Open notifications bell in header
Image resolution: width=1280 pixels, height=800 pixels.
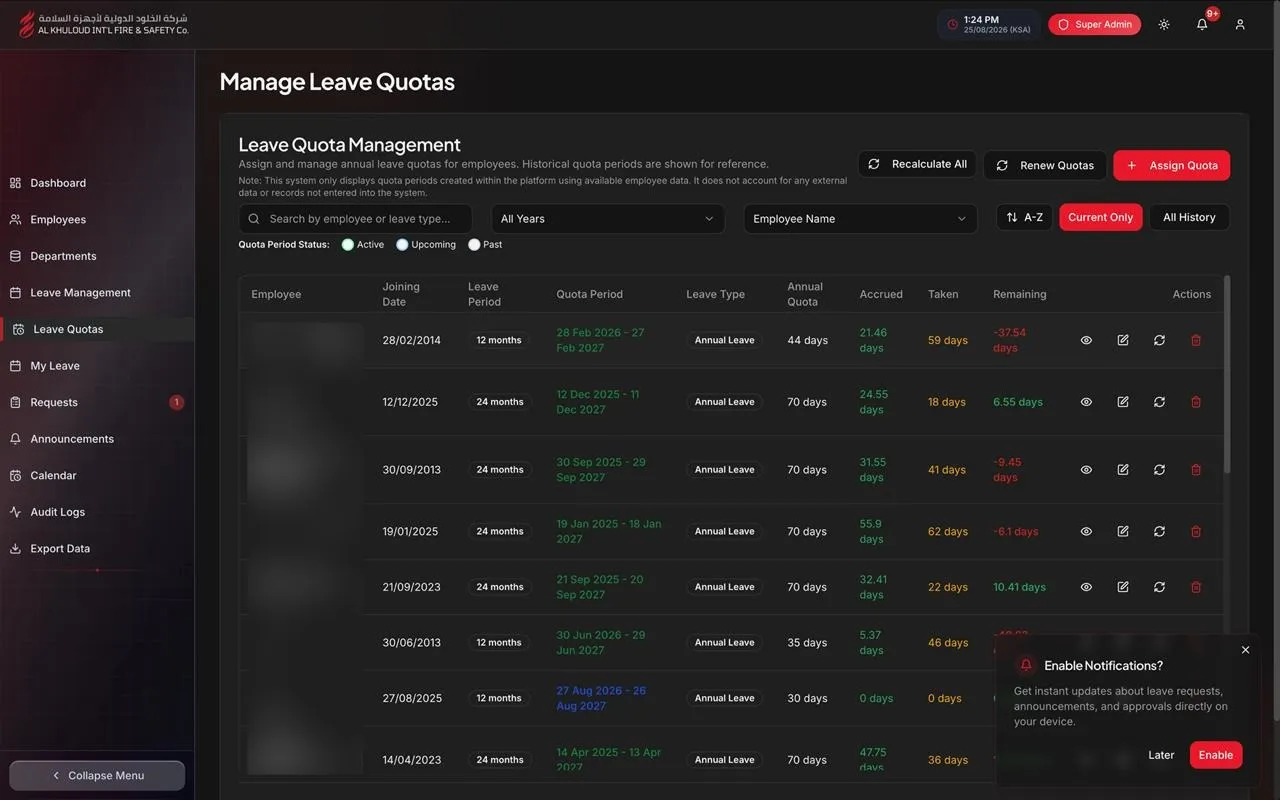(x=1202, y=24)
